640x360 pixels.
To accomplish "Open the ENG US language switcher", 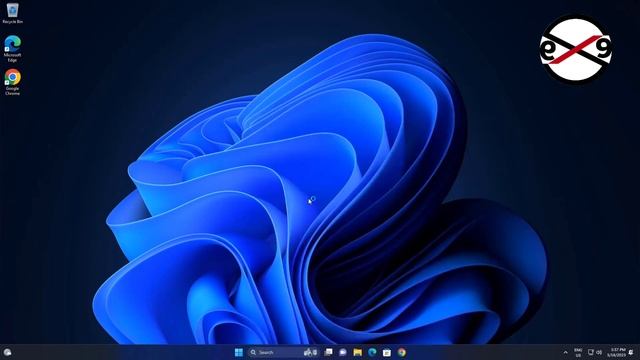I will (x=578, y=353).
